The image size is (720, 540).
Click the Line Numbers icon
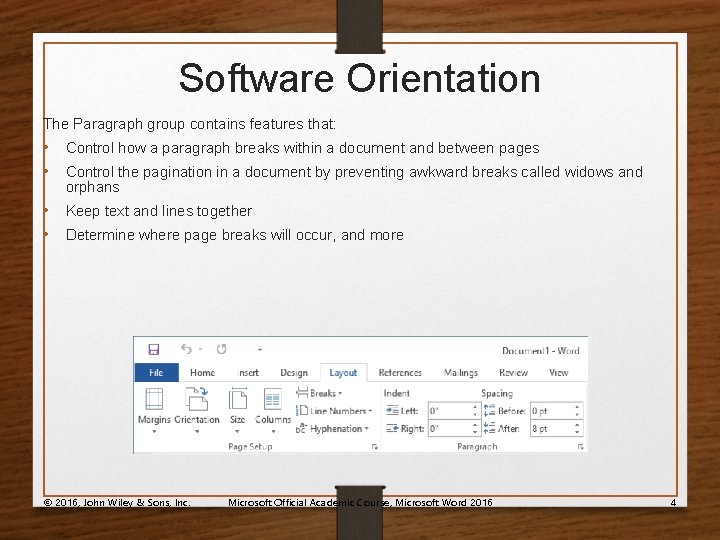tap(302, 410)
